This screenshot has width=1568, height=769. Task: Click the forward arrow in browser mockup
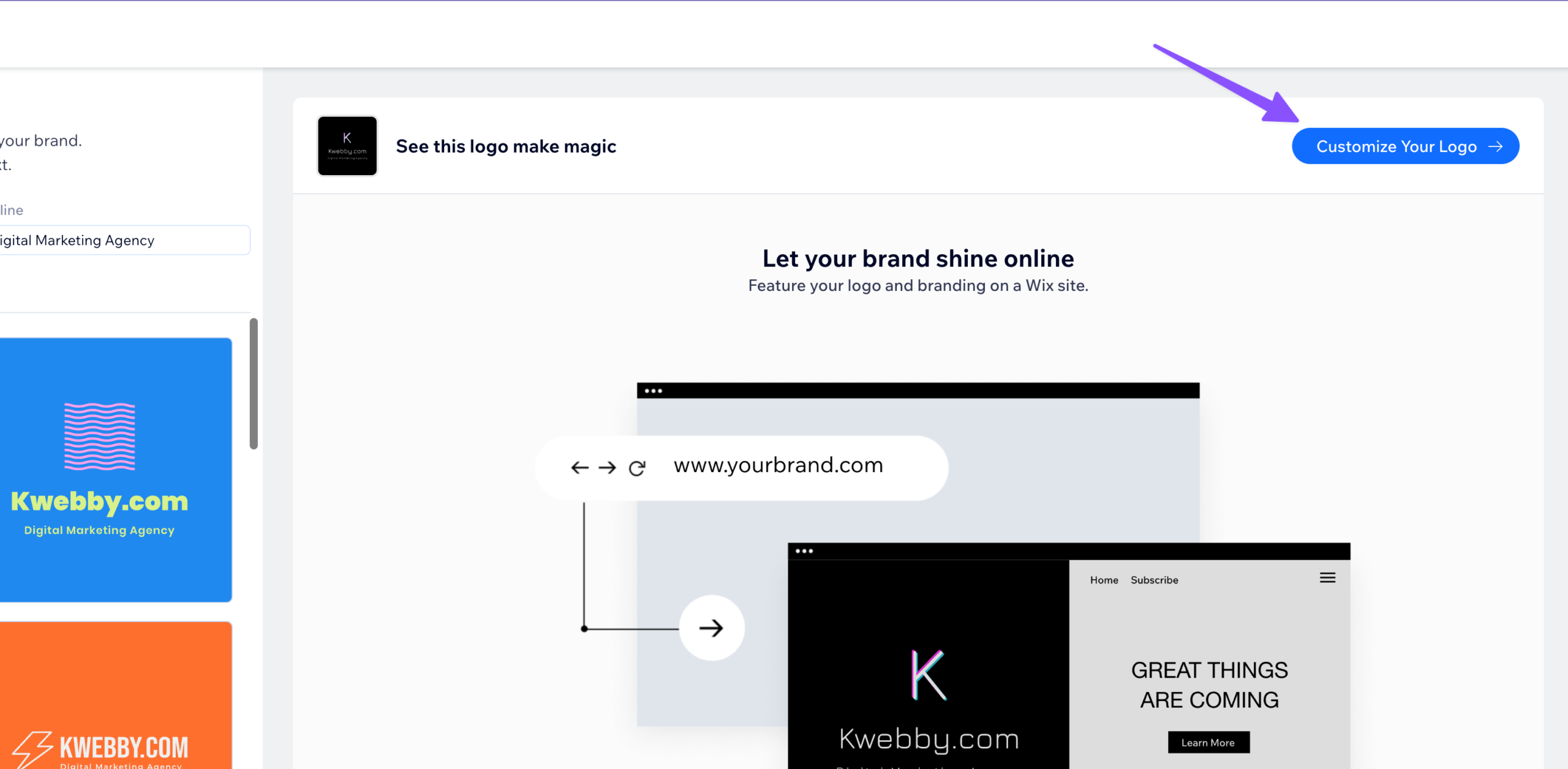(x=607, y=468)
